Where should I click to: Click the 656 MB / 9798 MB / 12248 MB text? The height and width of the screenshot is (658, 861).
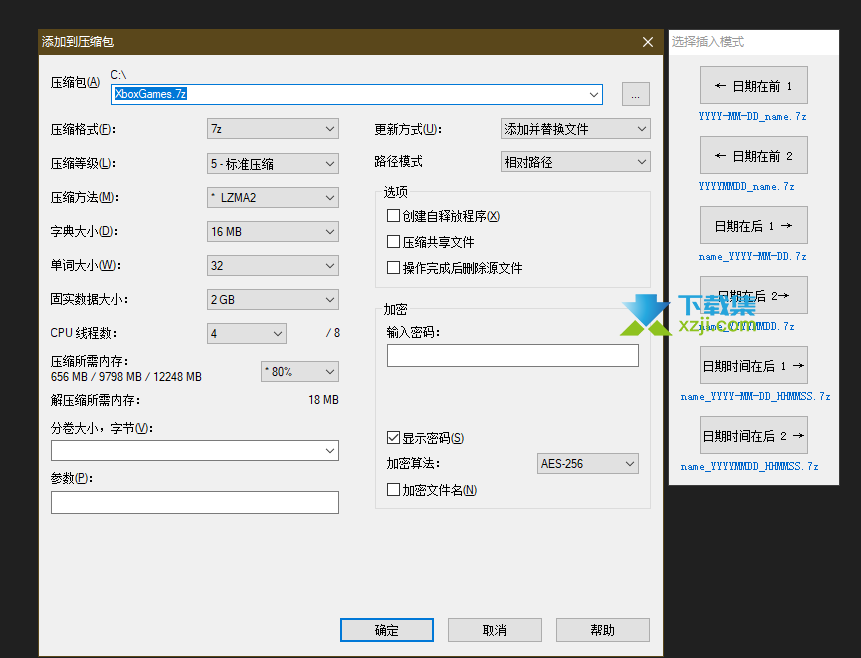pos(126,377)
